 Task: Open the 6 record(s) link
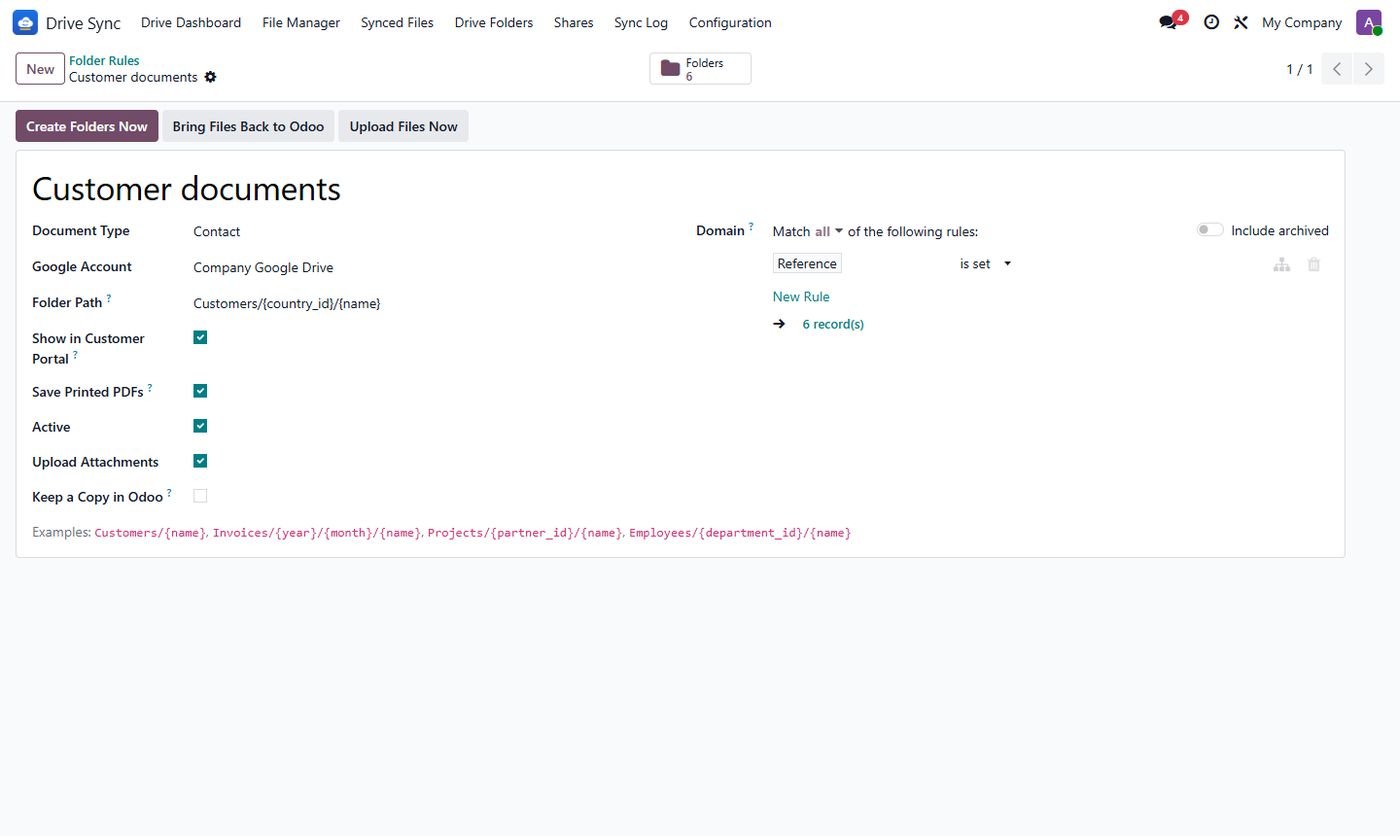coord(833,324)
